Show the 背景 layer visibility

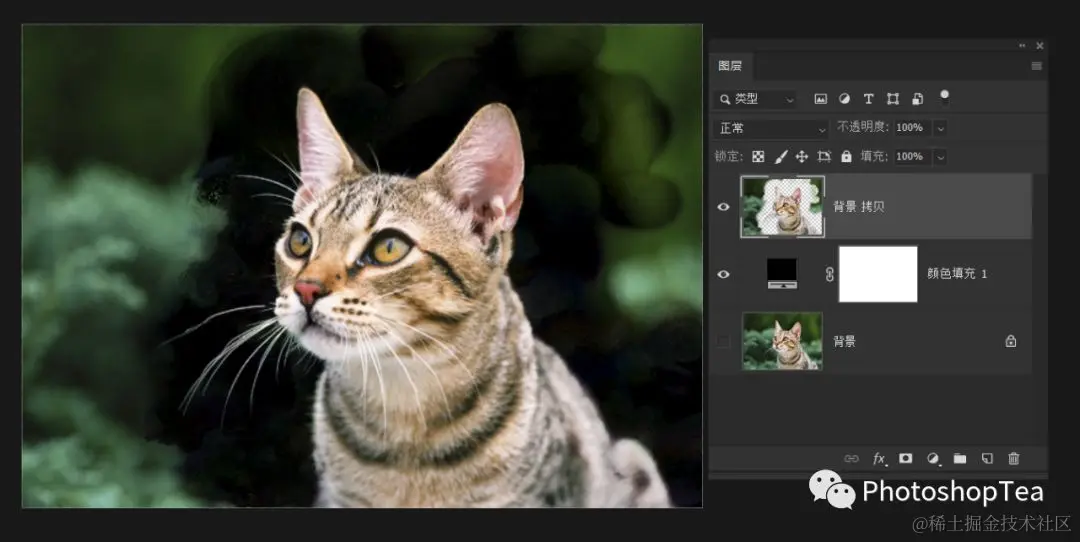click(723, 342)
